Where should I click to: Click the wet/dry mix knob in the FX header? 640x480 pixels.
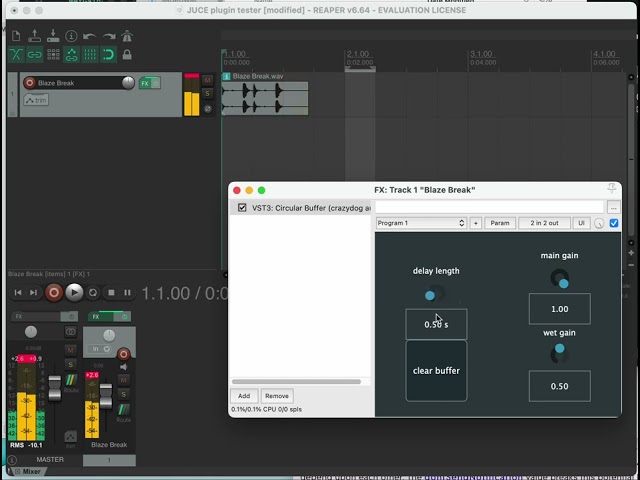pos(599,223)
